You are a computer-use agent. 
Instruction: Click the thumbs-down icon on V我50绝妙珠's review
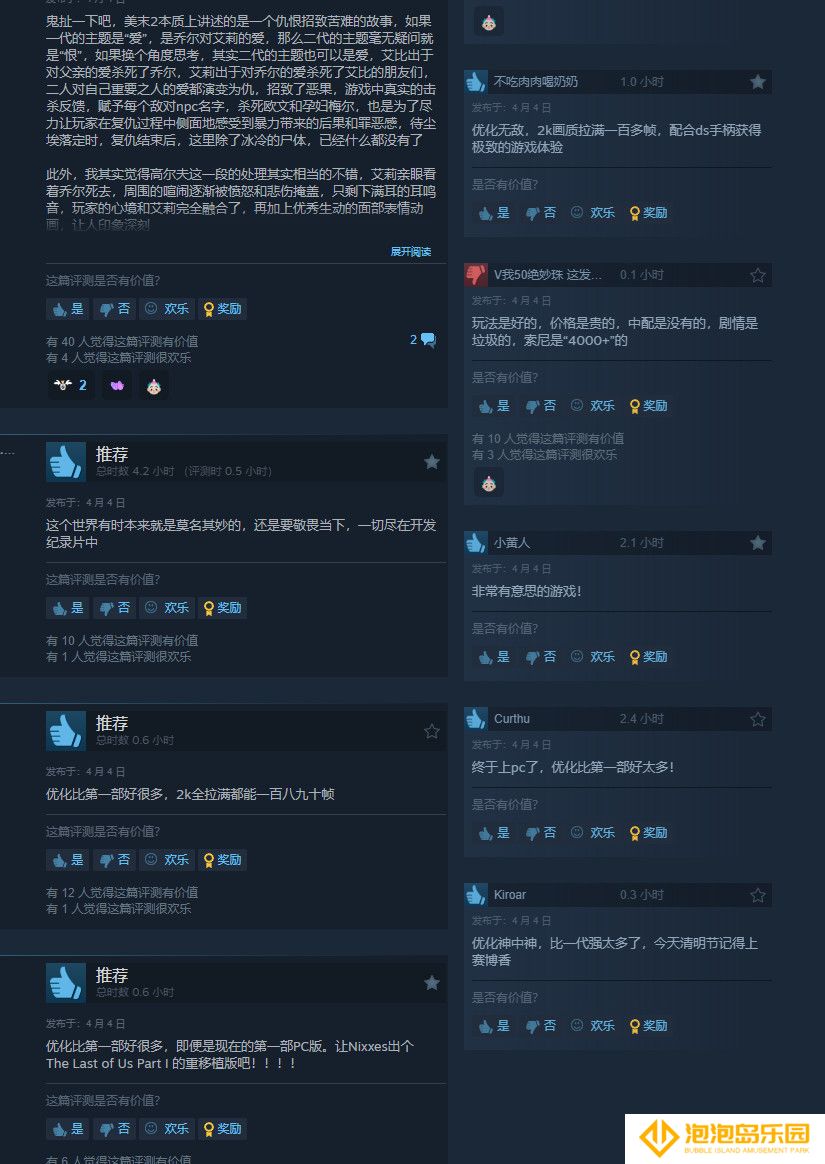[x=476, y=275]
